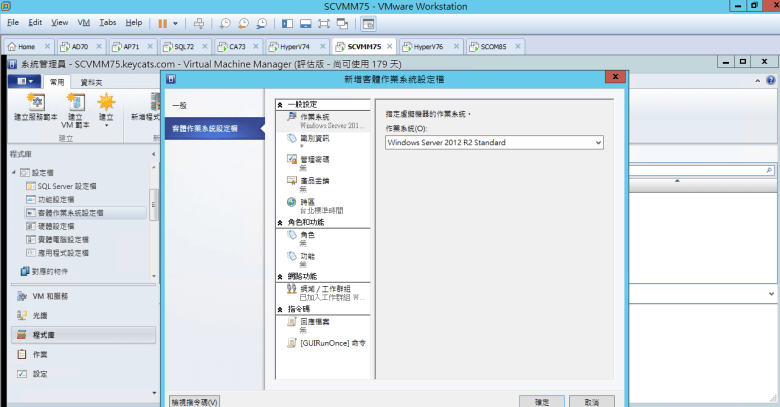This screenshot has height=407, width=780.
Task: Click the 取消 button
Action: pos(591,401)
